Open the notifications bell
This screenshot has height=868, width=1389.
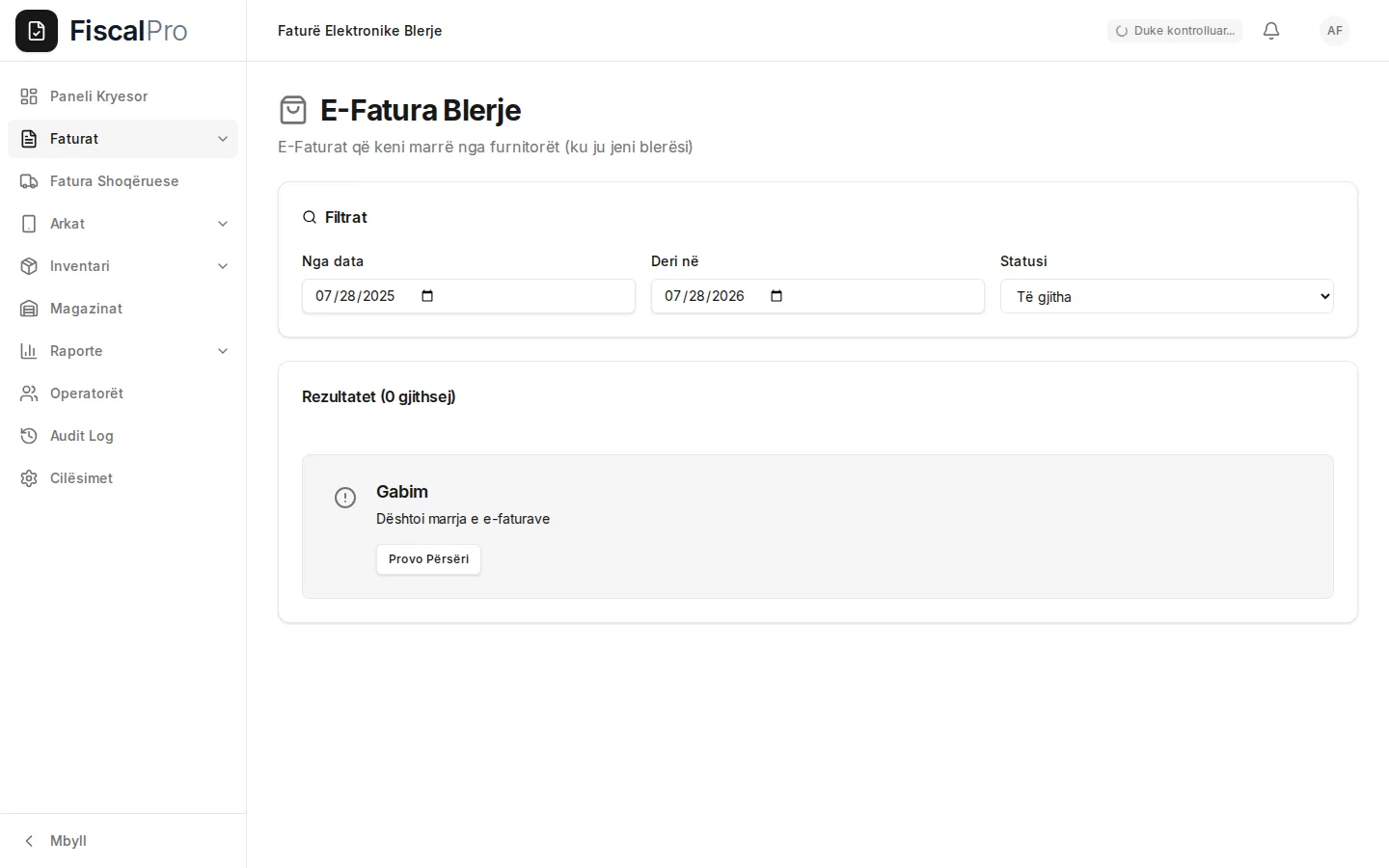click(x=1271, y=31)
